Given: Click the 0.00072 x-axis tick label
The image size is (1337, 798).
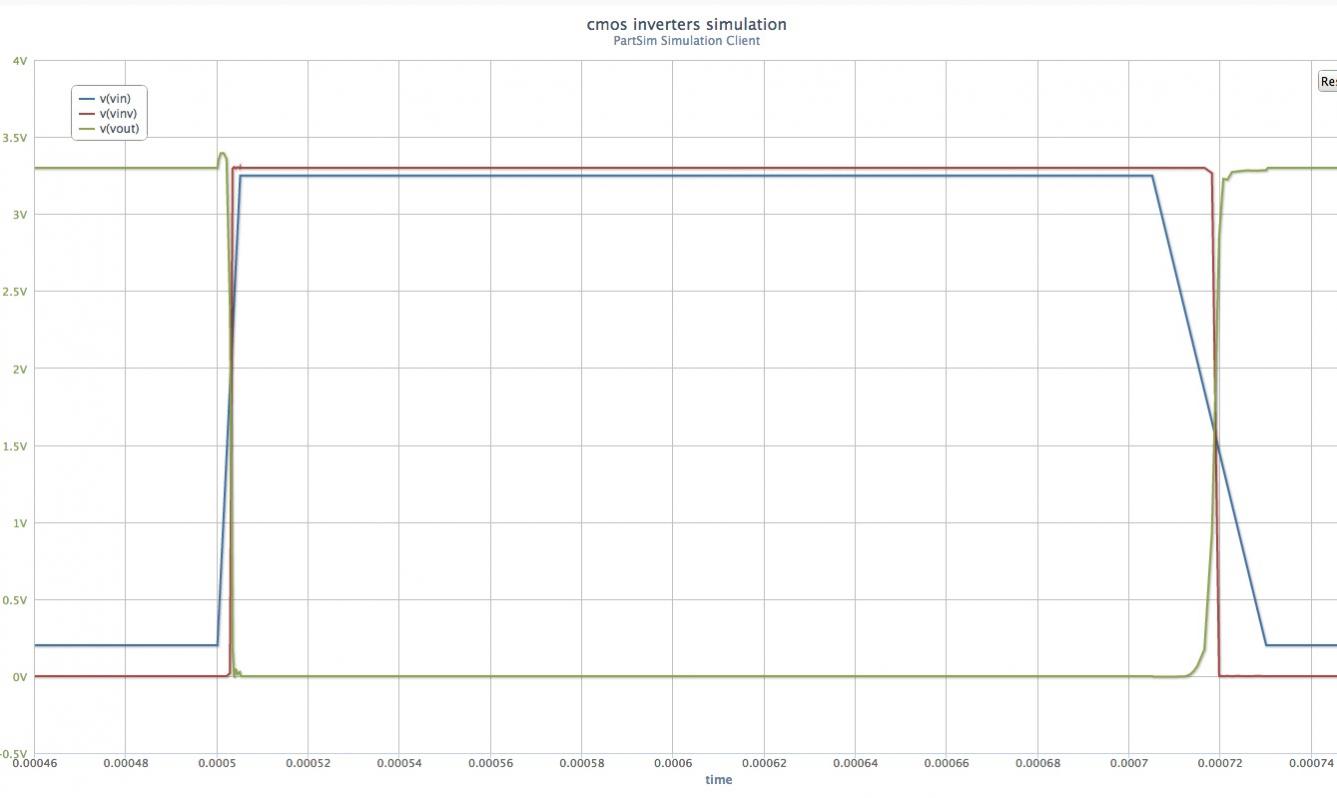Looking at the screenshot, I should click(x=1220, y=764).
